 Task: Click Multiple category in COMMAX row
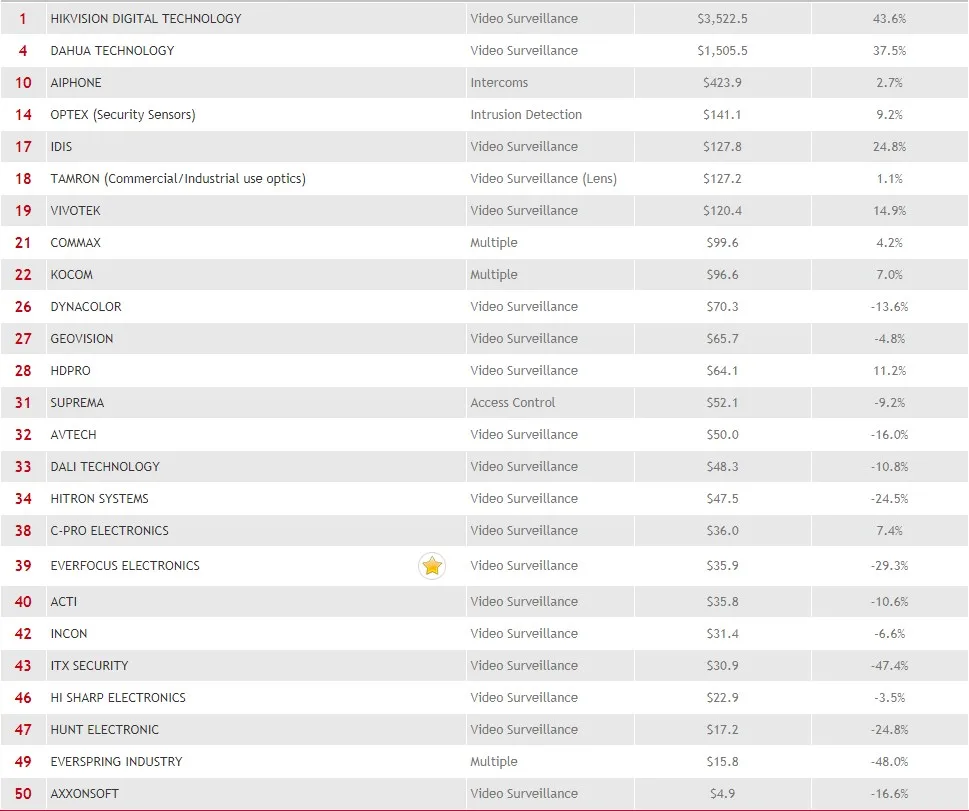click(x=494, y=243)
